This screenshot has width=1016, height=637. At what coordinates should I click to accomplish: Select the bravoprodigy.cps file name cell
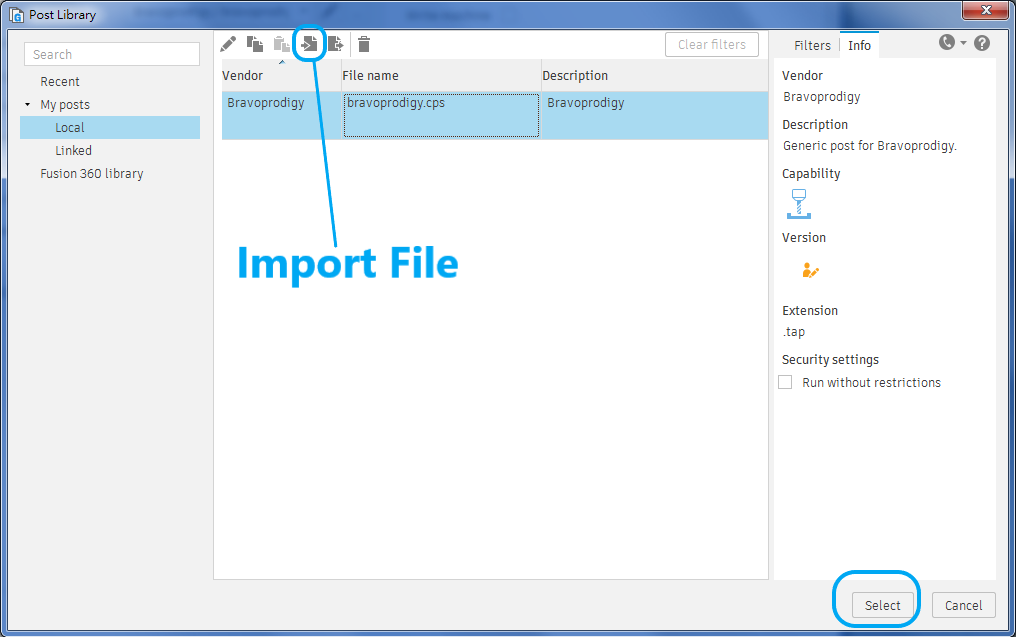point(441,115)
